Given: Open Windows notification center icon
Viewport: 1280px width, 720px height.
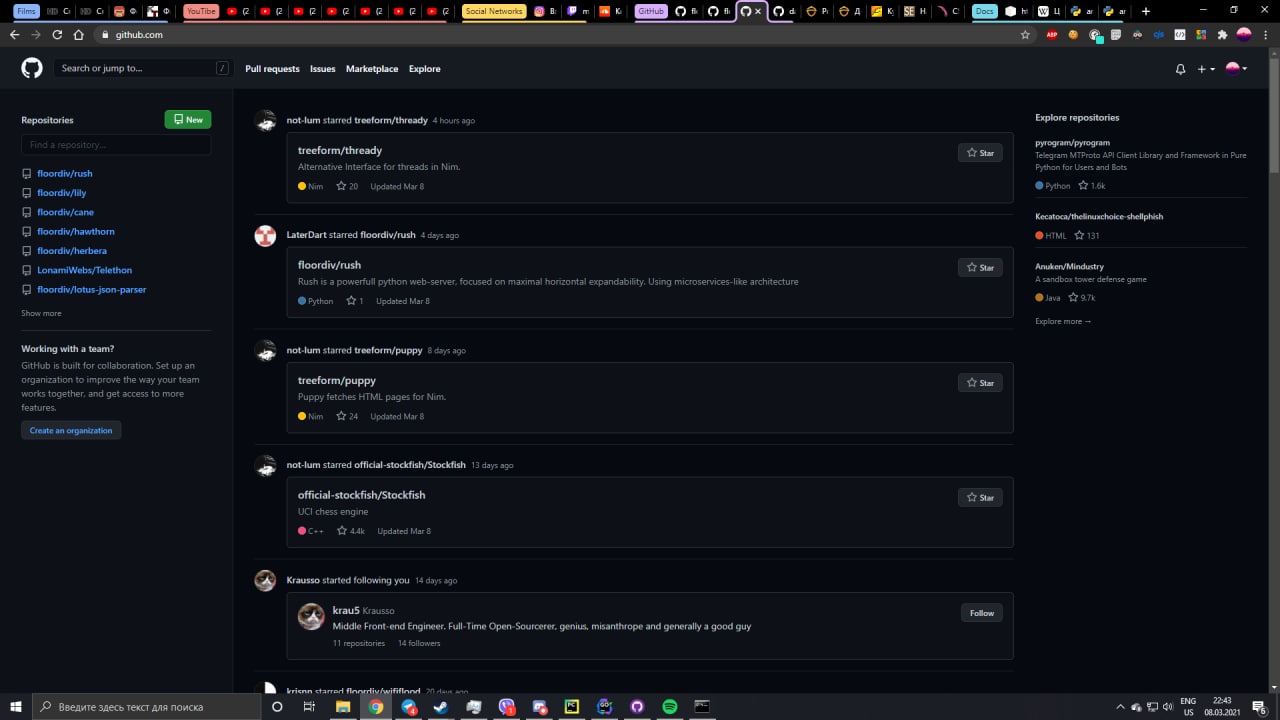Looking at the screenshot, I should 1259,707.
